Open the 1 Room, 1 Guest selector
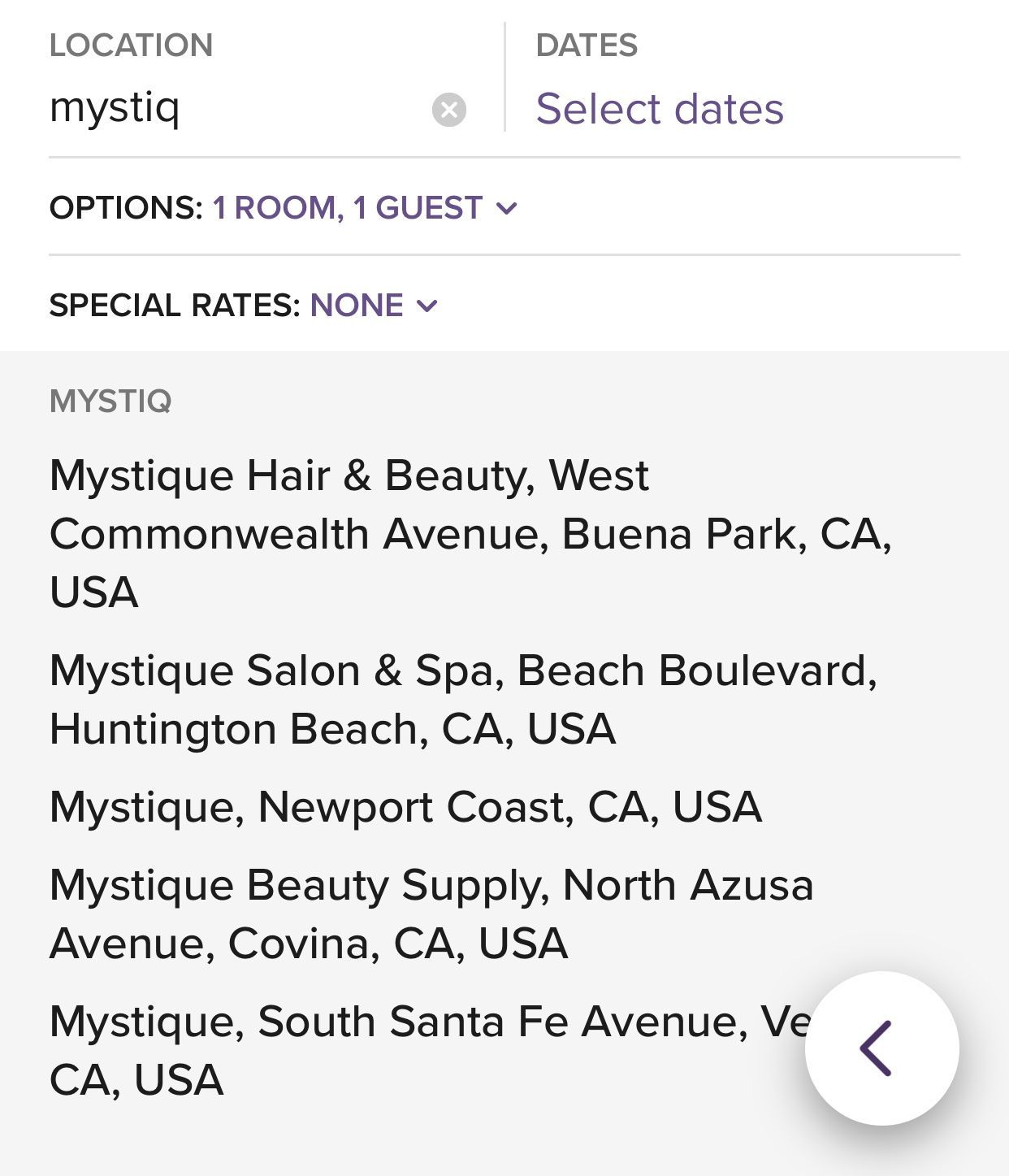The width and height of the screenshot is (1009, 1176). pos(348,208)
